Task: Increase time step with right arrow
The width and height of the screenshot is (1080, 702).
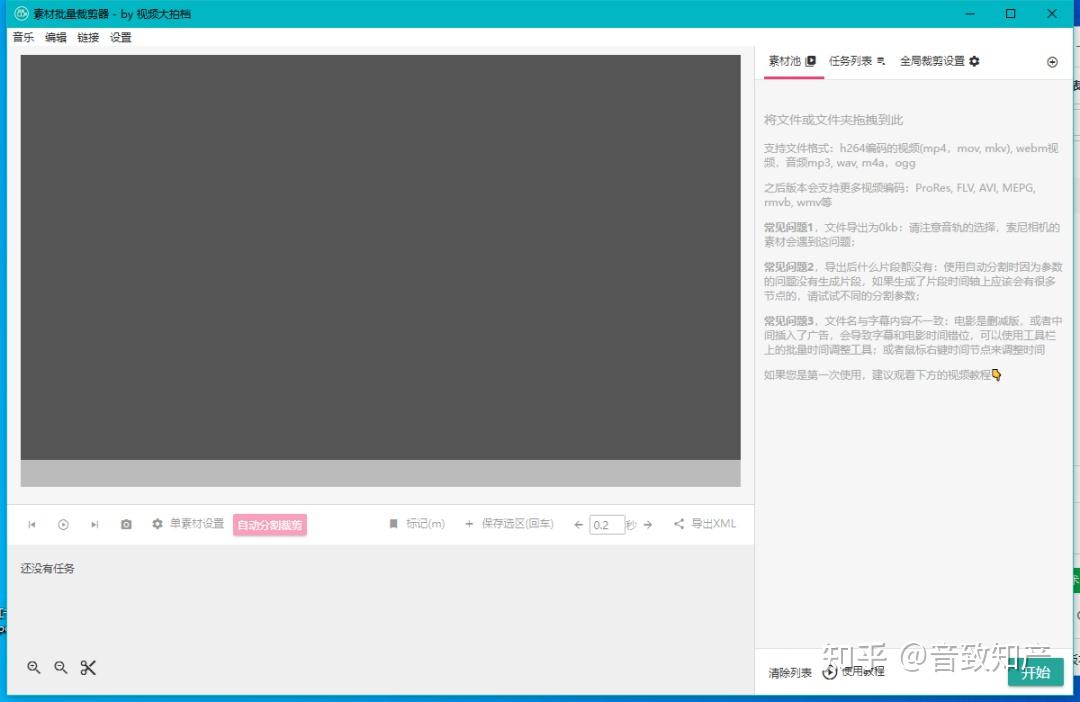Action: coord(648,525)
